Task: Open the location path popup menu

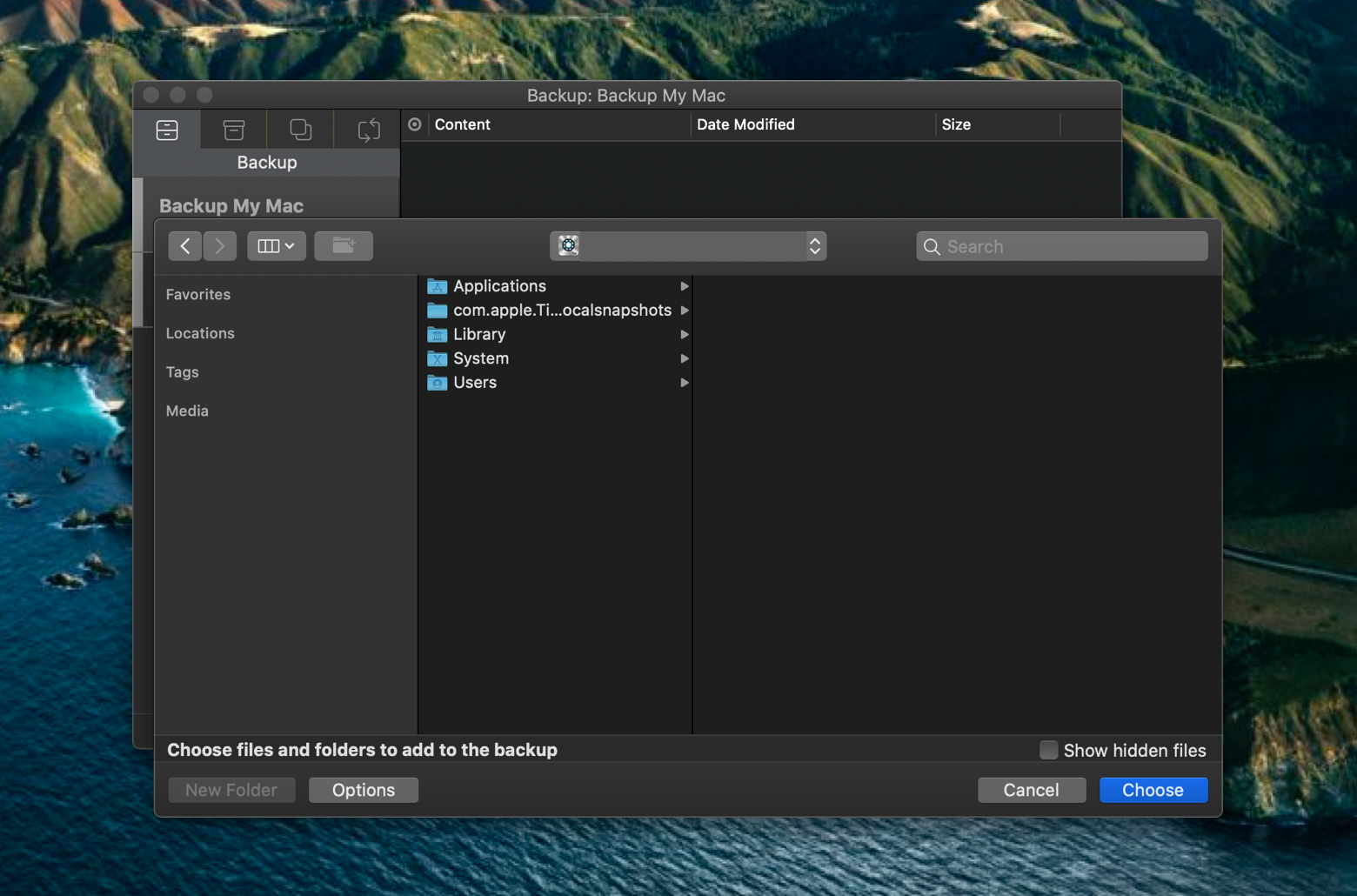Action: [688, 246]
